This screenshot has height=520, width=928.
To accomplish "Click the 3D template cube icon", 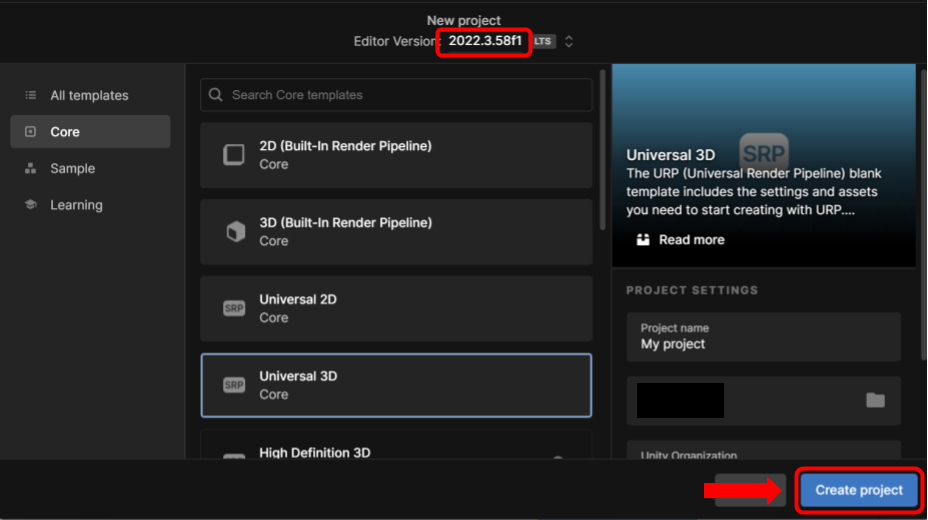I will (x=235, y=231).
